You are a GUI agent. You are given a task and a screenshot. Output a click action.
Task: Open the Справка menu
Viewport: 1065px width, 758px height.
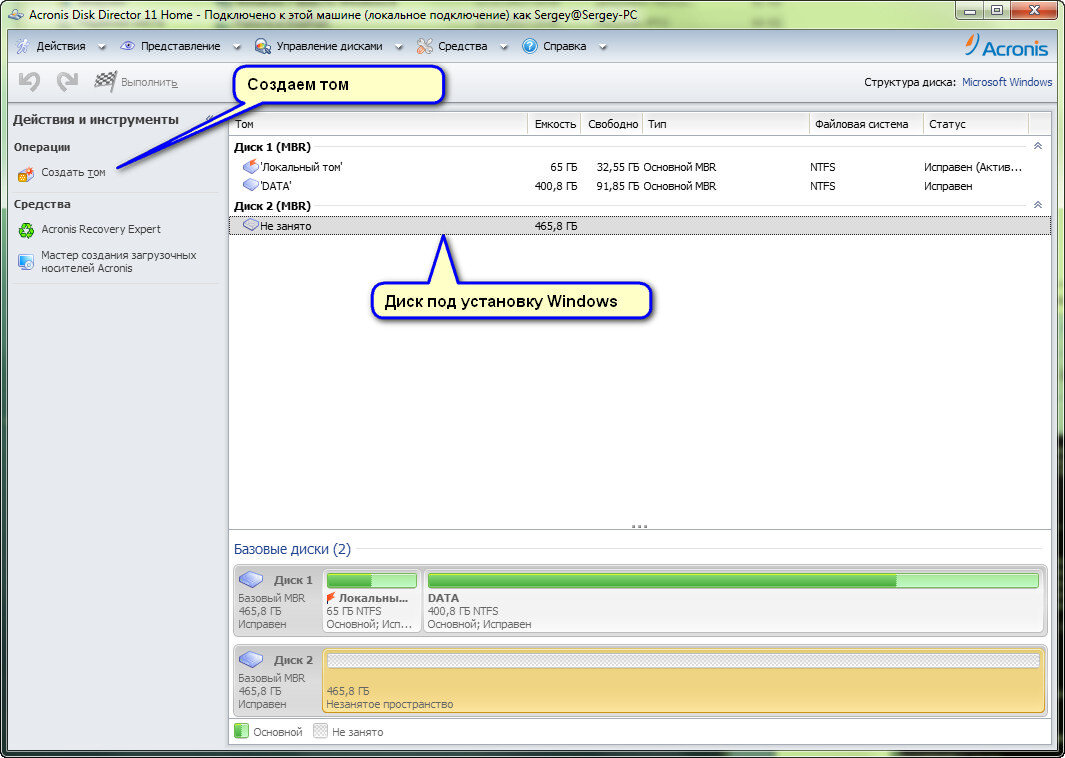pos(564,46)
